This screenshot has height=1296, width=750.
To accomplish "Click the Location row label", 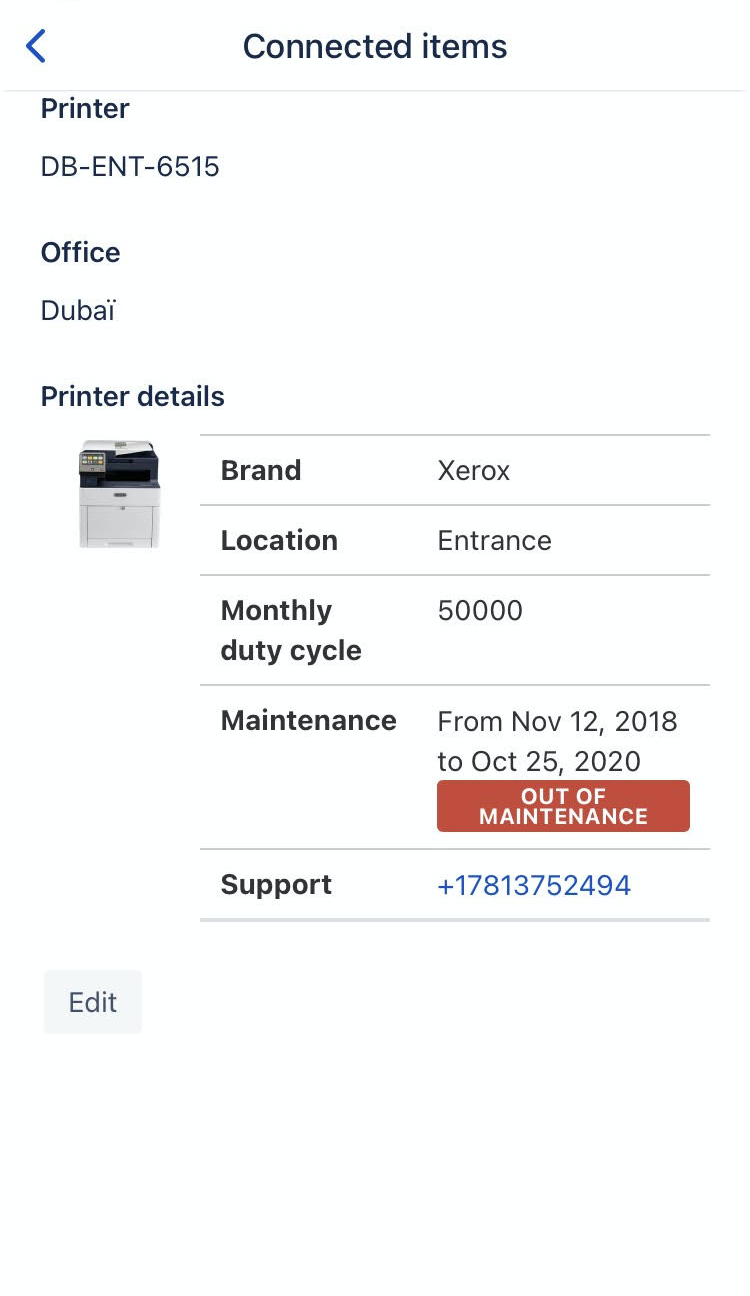I will click(279, 540).
